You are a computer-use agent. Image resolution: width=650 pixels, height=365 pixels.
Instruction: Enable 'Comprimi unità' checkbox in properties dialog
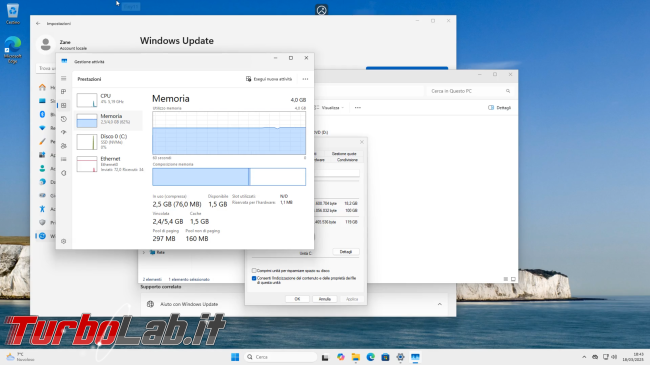tap(254, 270)
